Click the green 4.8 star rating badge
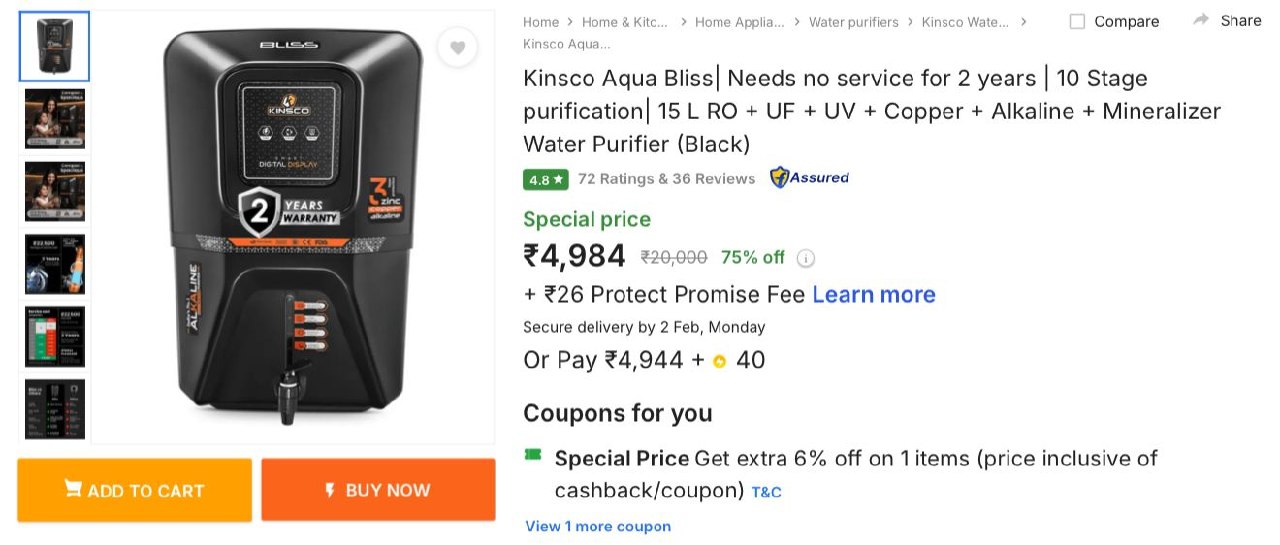 click(546, 179)
